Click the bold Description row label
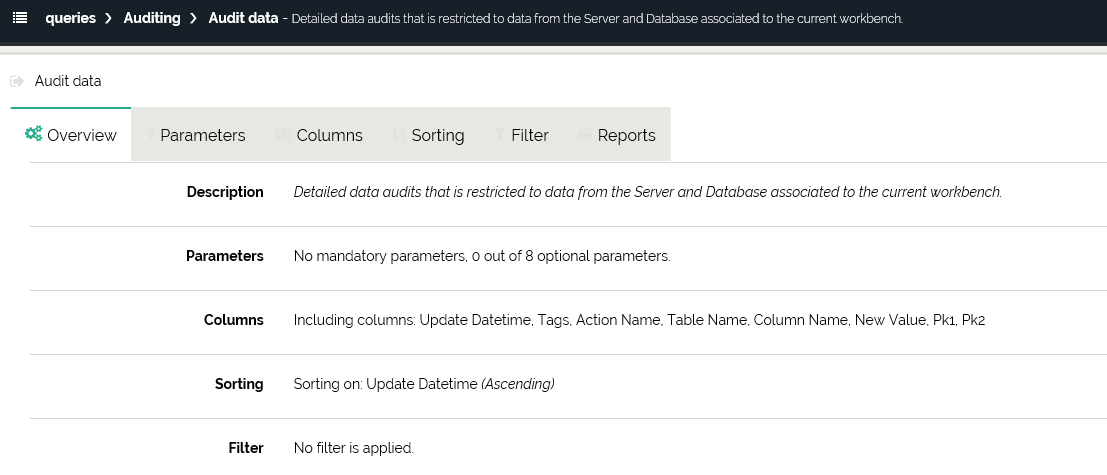1107x475 pixels. (x=225, y=192)
